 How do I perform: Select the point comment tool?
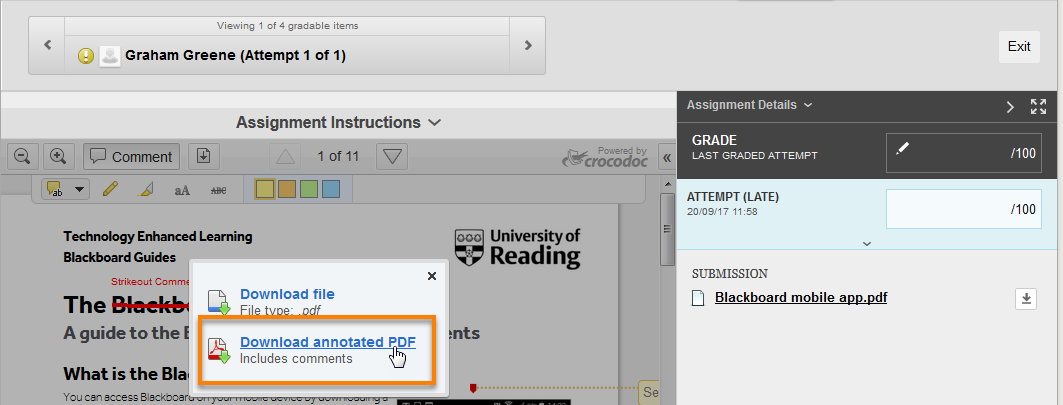pyautogui.click(x=56, y=189)
